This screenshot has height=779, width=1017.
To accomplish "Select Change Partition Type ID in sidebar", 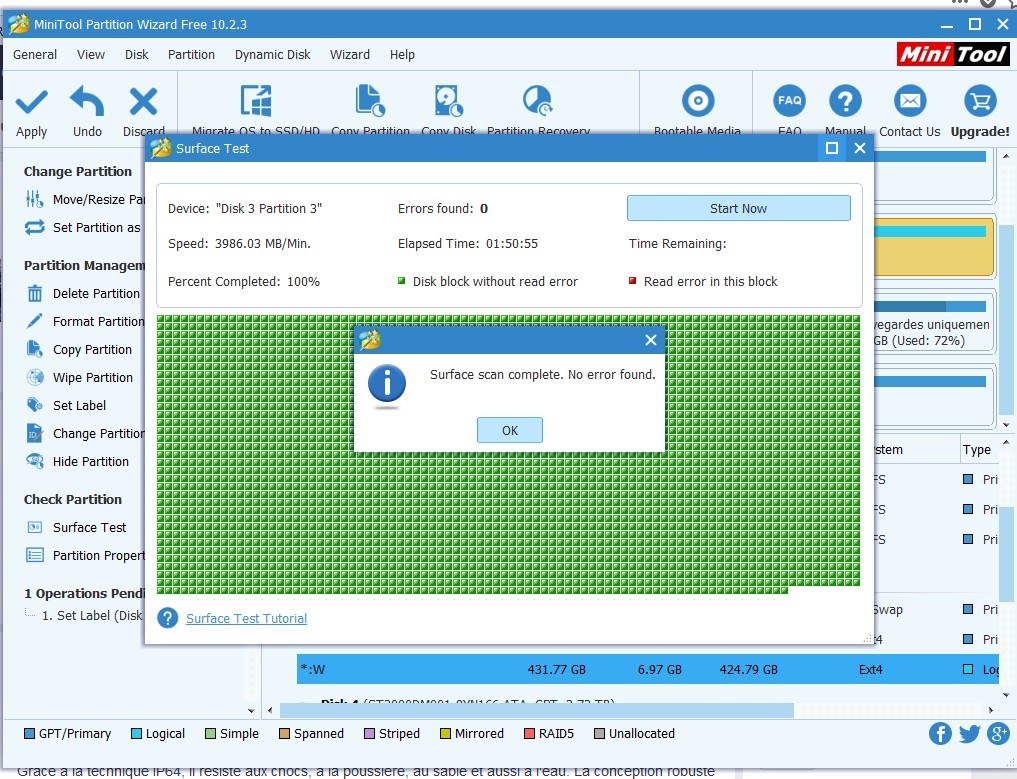I will point(84,433).
